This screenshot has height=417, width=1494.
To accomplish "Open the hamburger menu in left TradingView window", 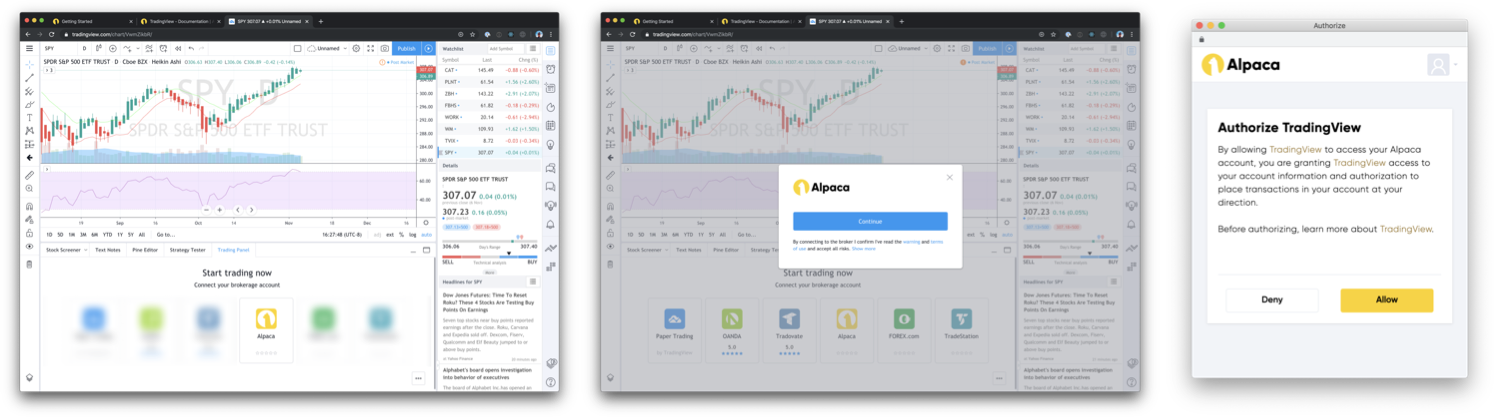I will pos(29,48).
